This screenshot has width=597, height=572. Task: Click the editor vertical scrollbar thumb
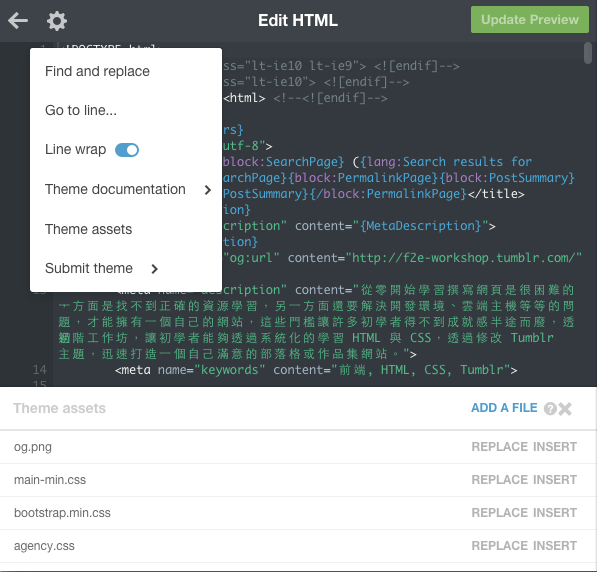click(588, 53)
